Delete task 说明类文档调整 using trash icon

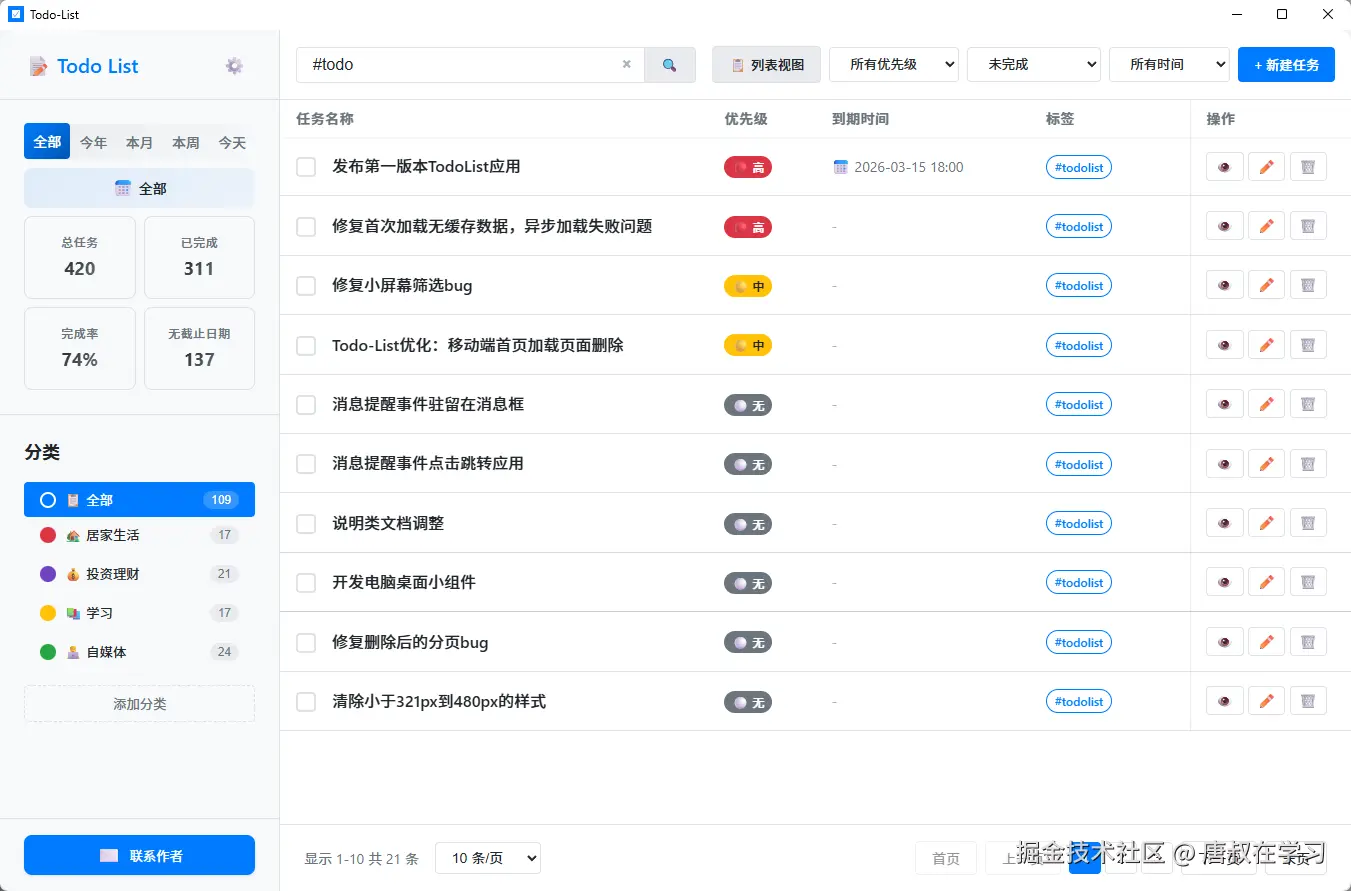click(x=1308, y=522)
